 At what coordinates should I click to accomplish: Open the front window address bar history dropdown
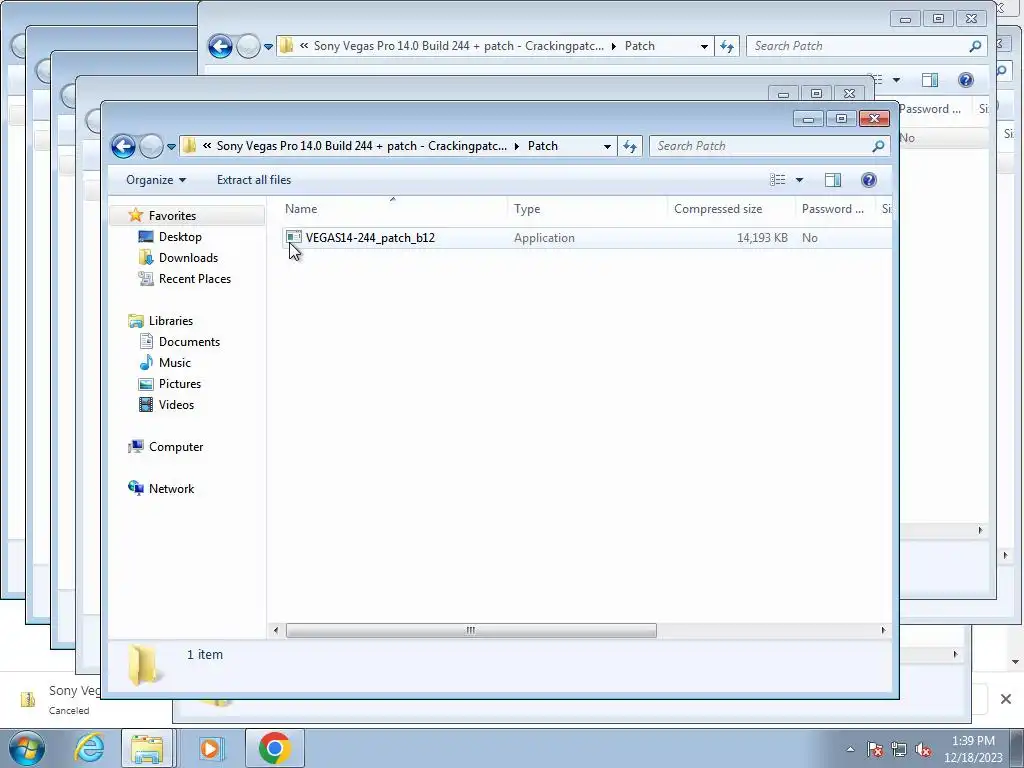(607, 146)
